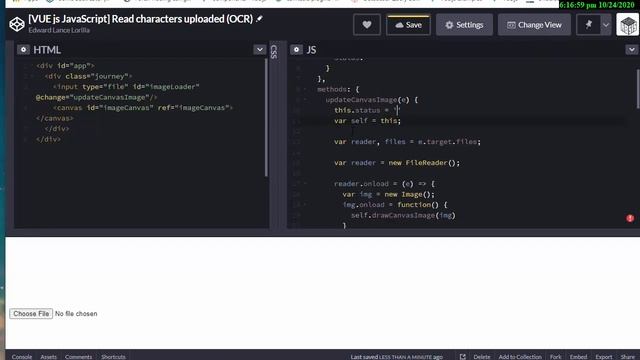The width and height of the screenshot is (640, 360).
Task: Open JS editor settings gear
Action: [296, 50]
